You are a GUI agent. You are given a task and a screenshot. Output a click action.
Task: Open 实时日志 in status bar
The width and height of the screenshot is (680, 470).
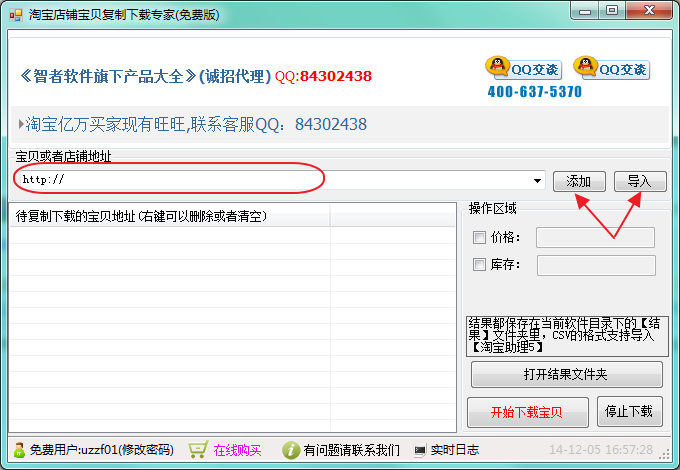click(455, 450)
